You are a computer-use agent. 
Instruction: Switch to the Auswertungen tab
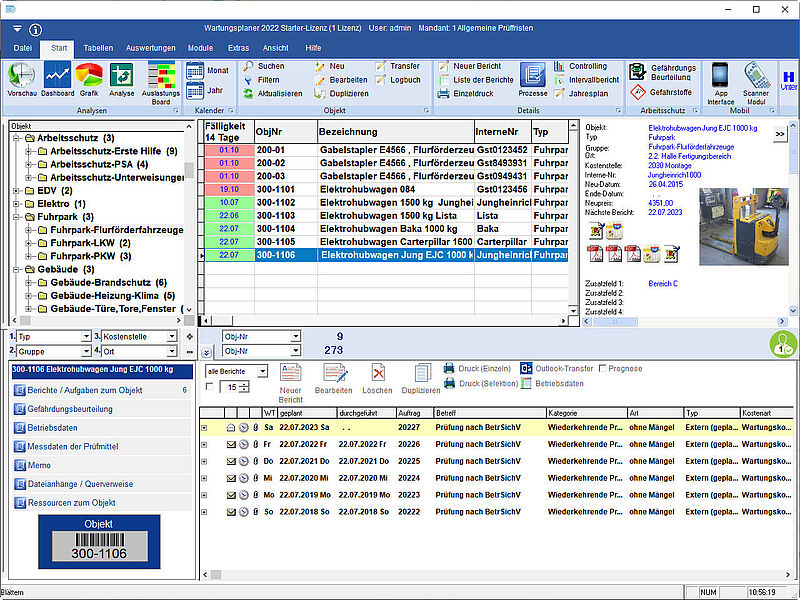151,48
